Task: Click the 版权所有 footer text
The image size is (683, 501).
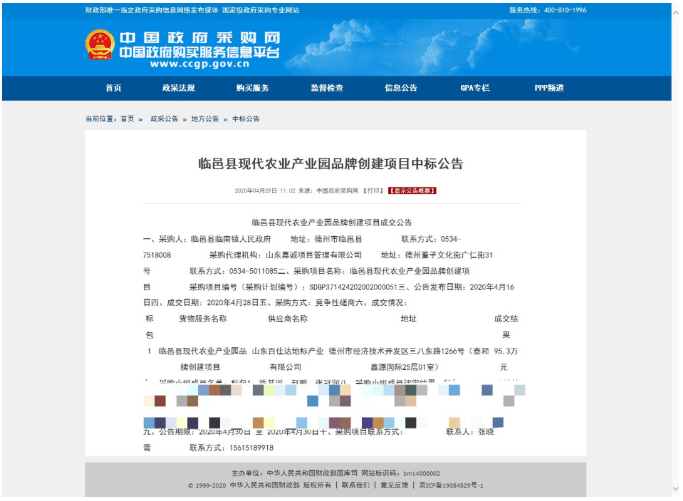Action: [x=316, y=485]
